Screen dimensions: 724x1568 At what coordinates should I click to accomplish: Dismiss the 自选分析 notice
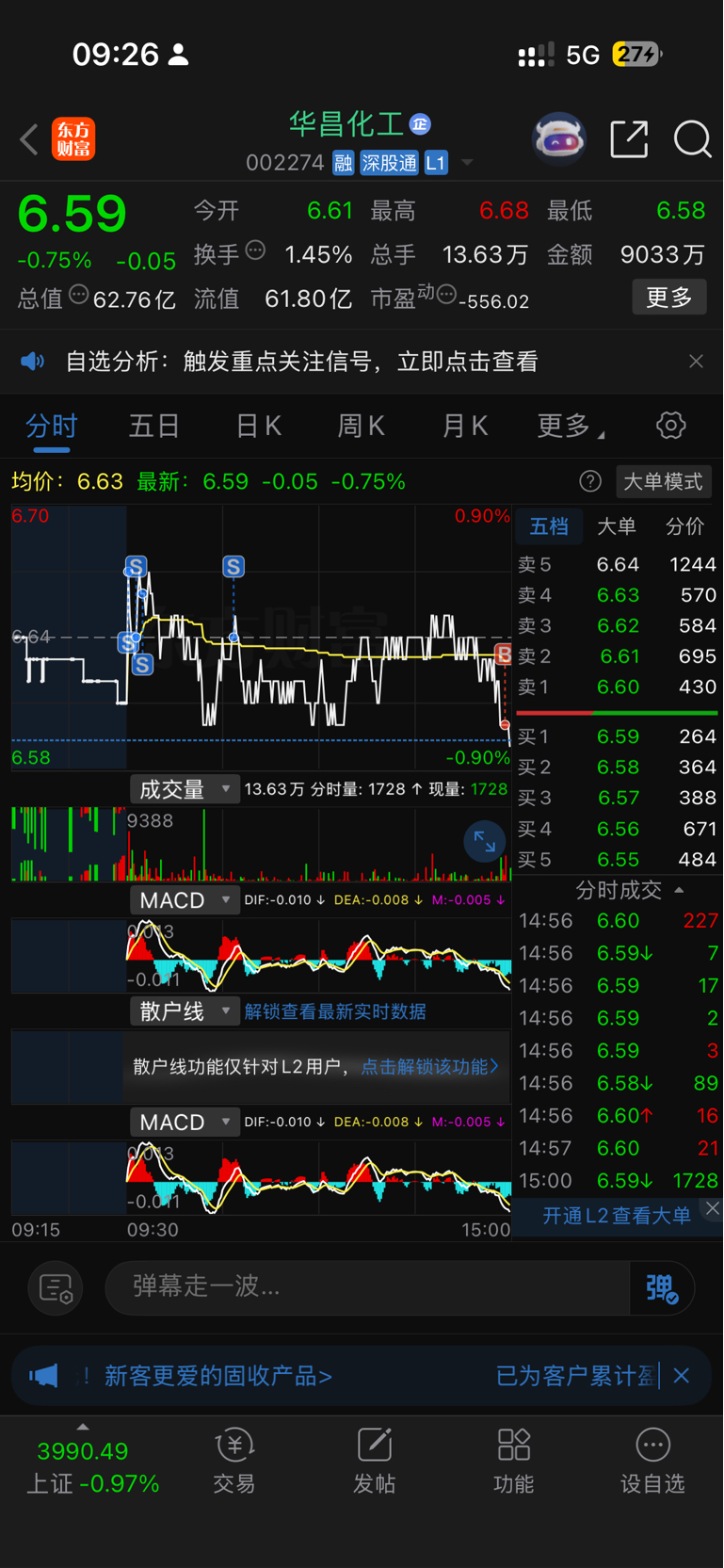(696, 362)
